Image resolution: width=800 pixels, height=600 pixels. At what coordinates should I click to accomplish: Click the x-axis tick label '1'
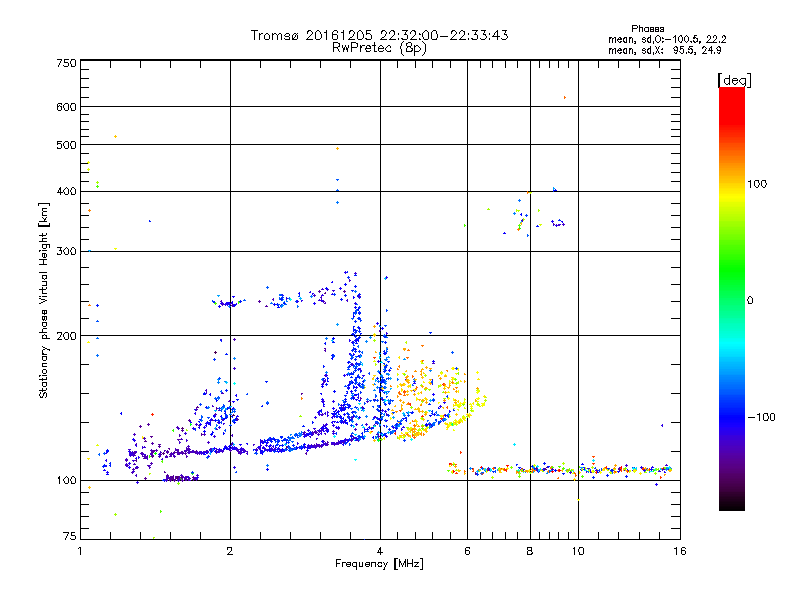80,551
